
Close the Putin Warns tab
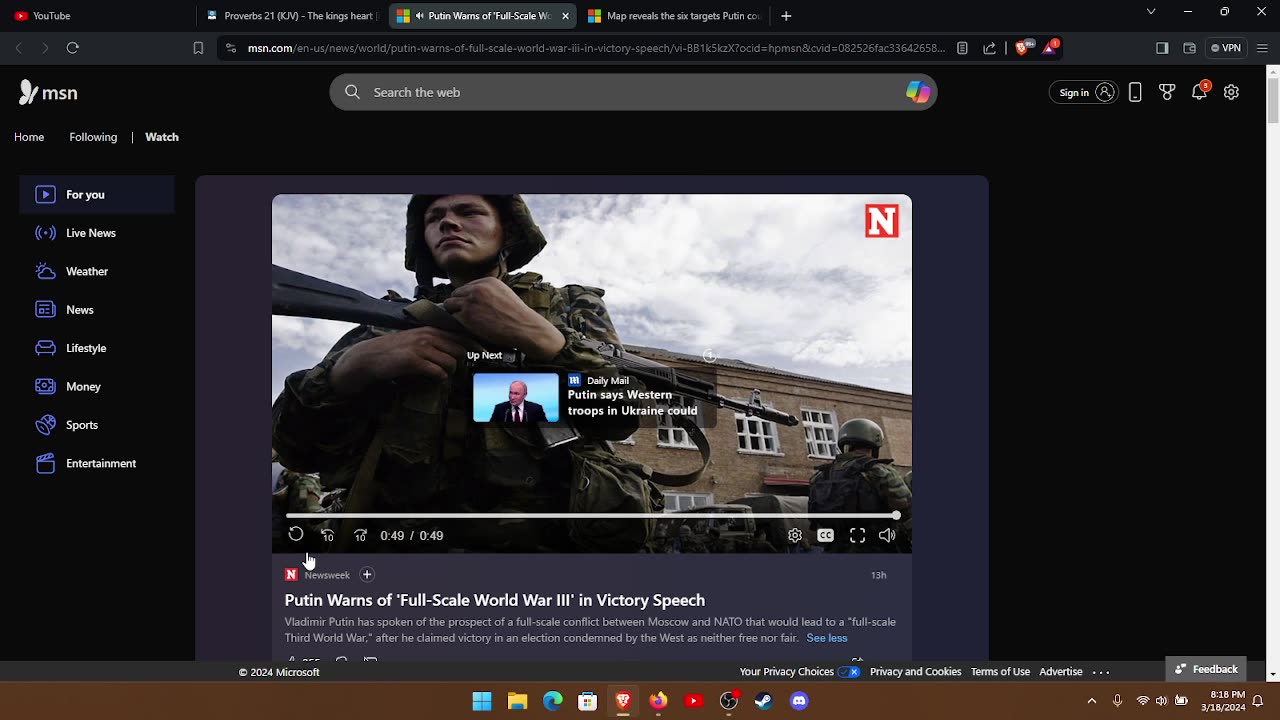(x=565, y=16)
